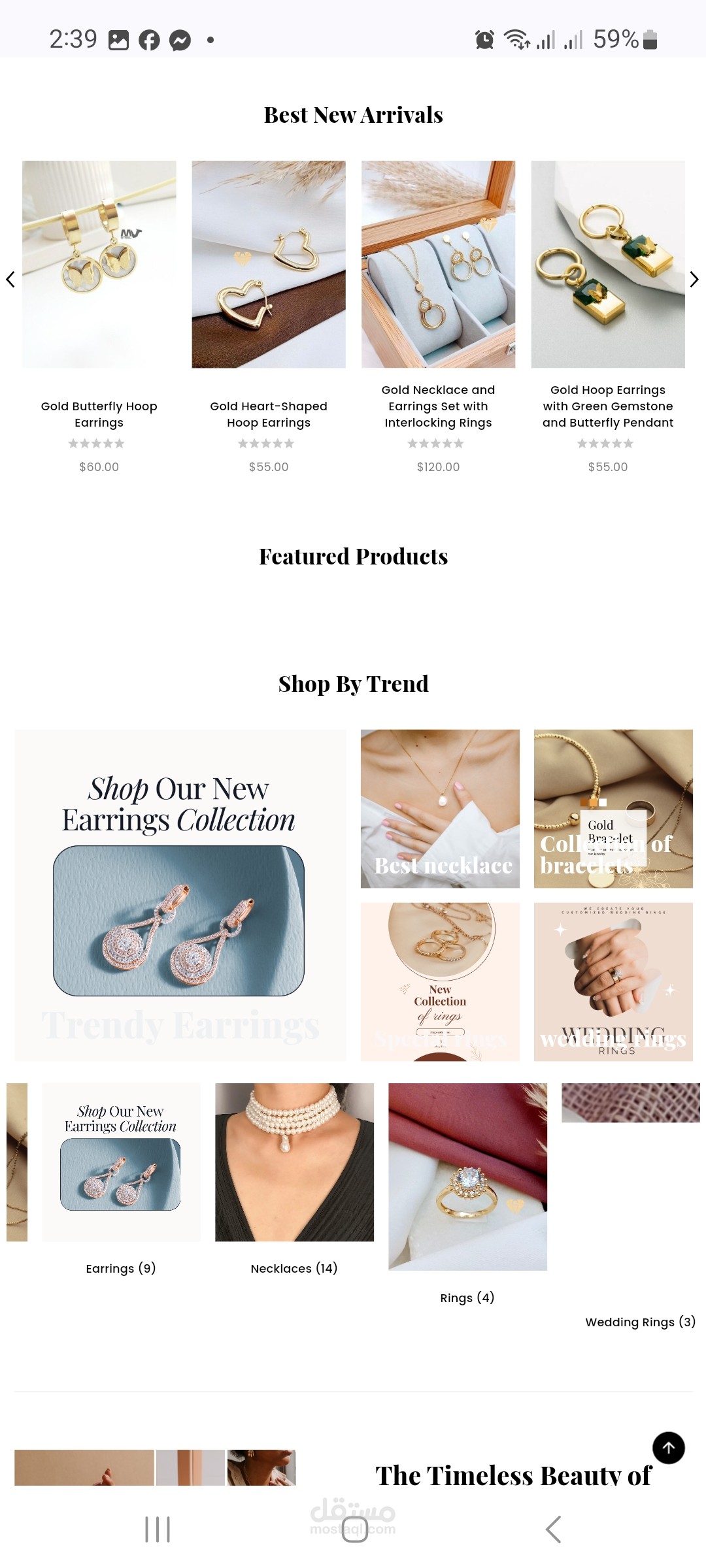Open Gold Heart-Shaped Hoop Earrings title
706x1568 pixels.
[269, 414]
